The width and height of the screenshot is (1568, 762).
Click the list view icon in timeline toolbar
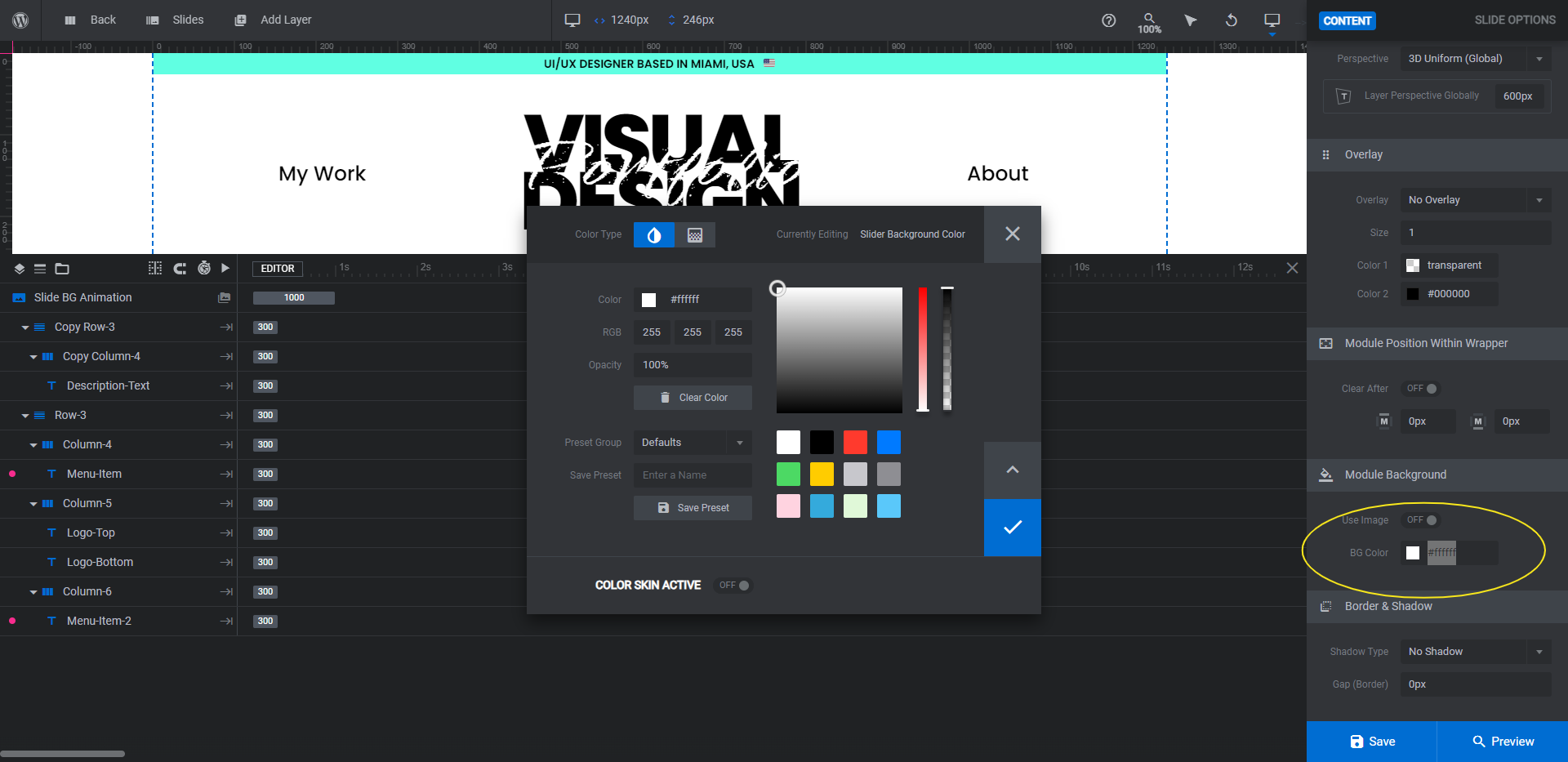tap(40, 269)
